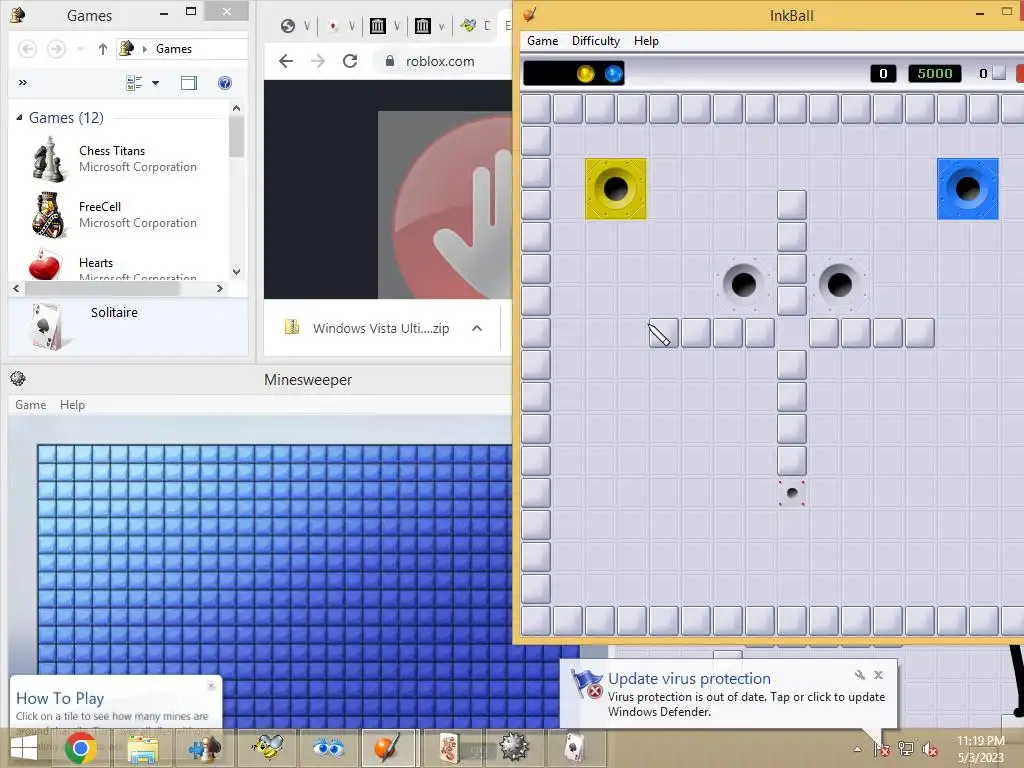Open Chrome from the taskbar
The width and height of the screenshot is (1024, 768).
[x=81, y=748]
